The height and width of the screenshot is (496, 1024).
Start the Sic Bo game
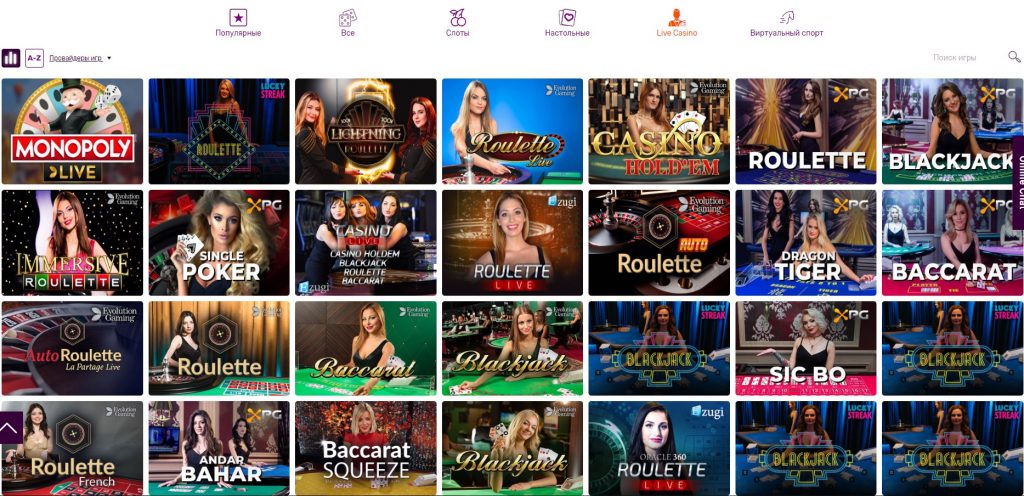[806, 348]
